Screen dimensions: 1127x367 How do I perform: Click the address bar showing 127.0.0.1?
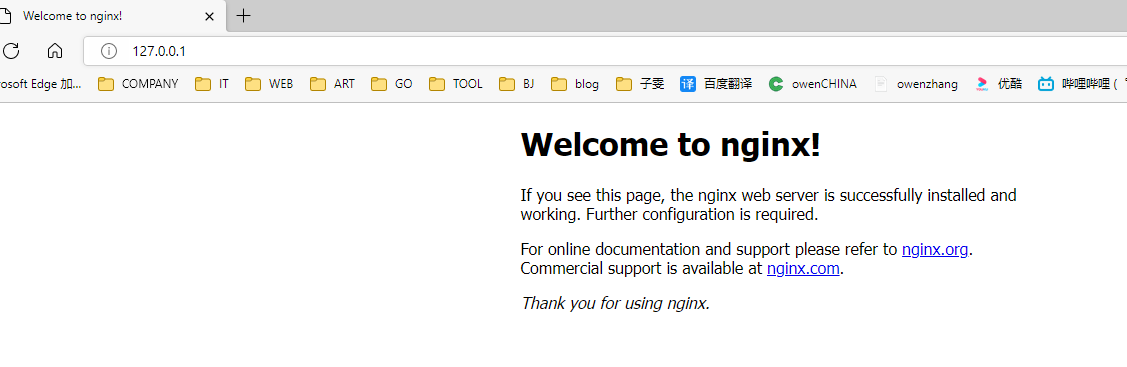pyautogui.click(x=605, y=51)
